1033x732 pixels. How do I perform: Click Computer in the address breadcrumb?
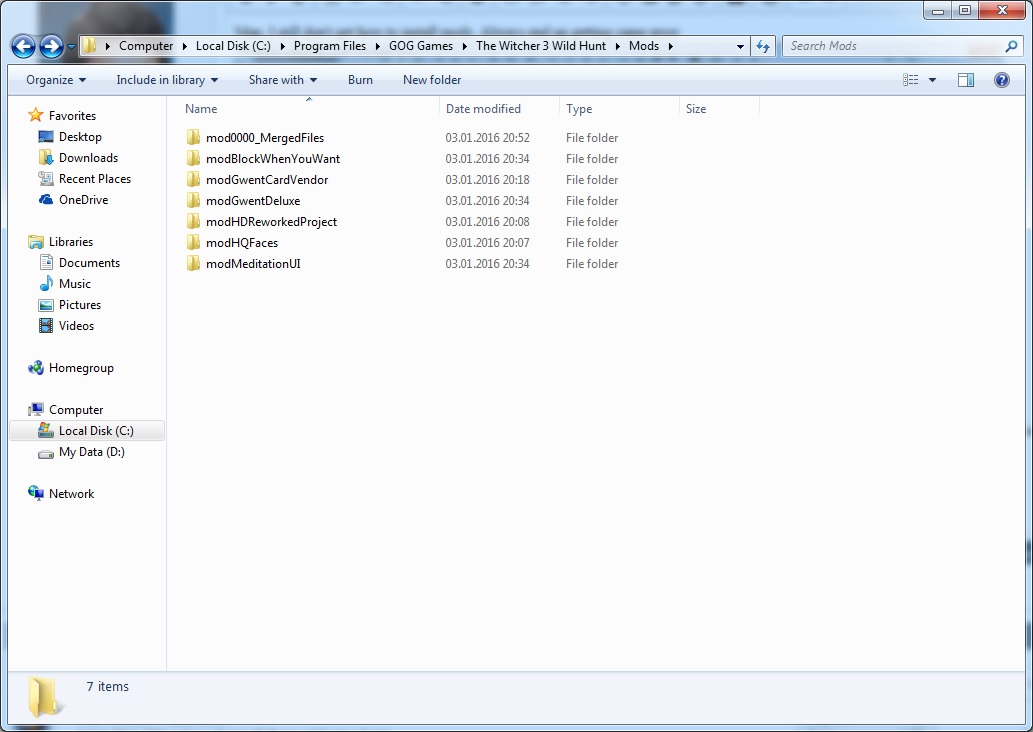click(x=146, y=46)
